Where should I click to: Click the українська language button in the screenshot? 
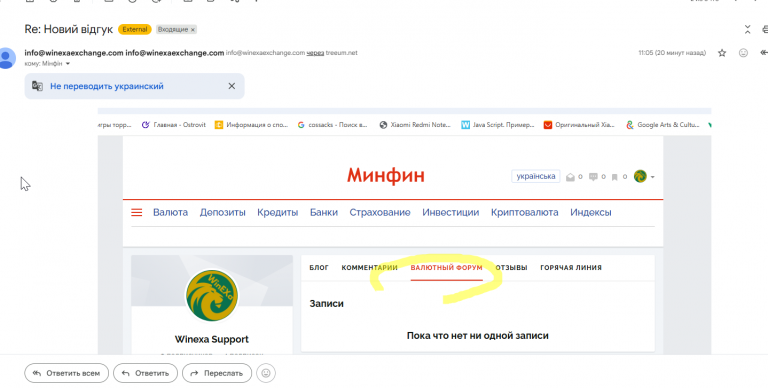coord(536,176)
